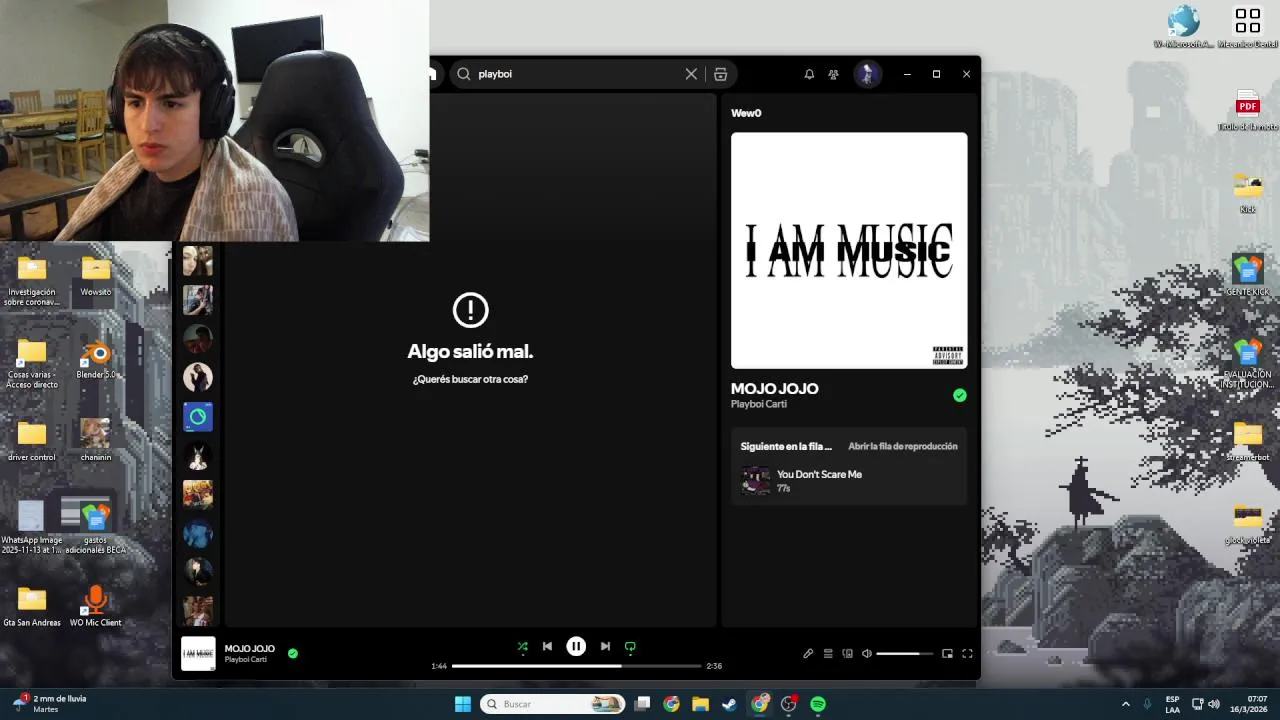
Task: Open friend activity icon
Action: (x=833, y=74)
